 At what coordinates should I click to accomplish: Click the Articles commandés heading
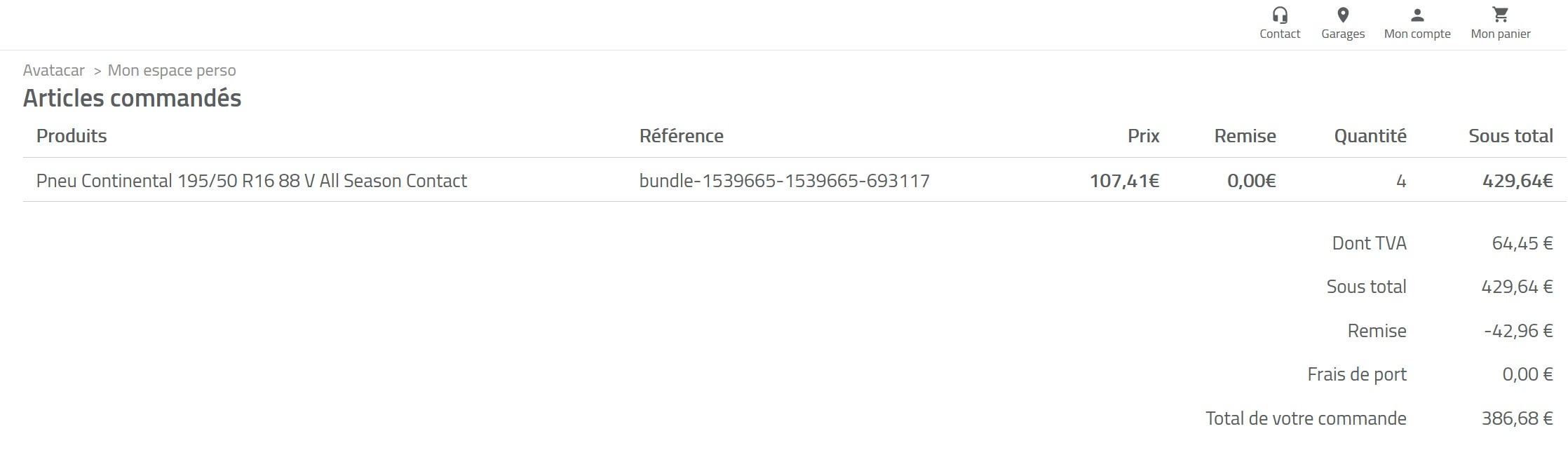(x=132, y=98)
